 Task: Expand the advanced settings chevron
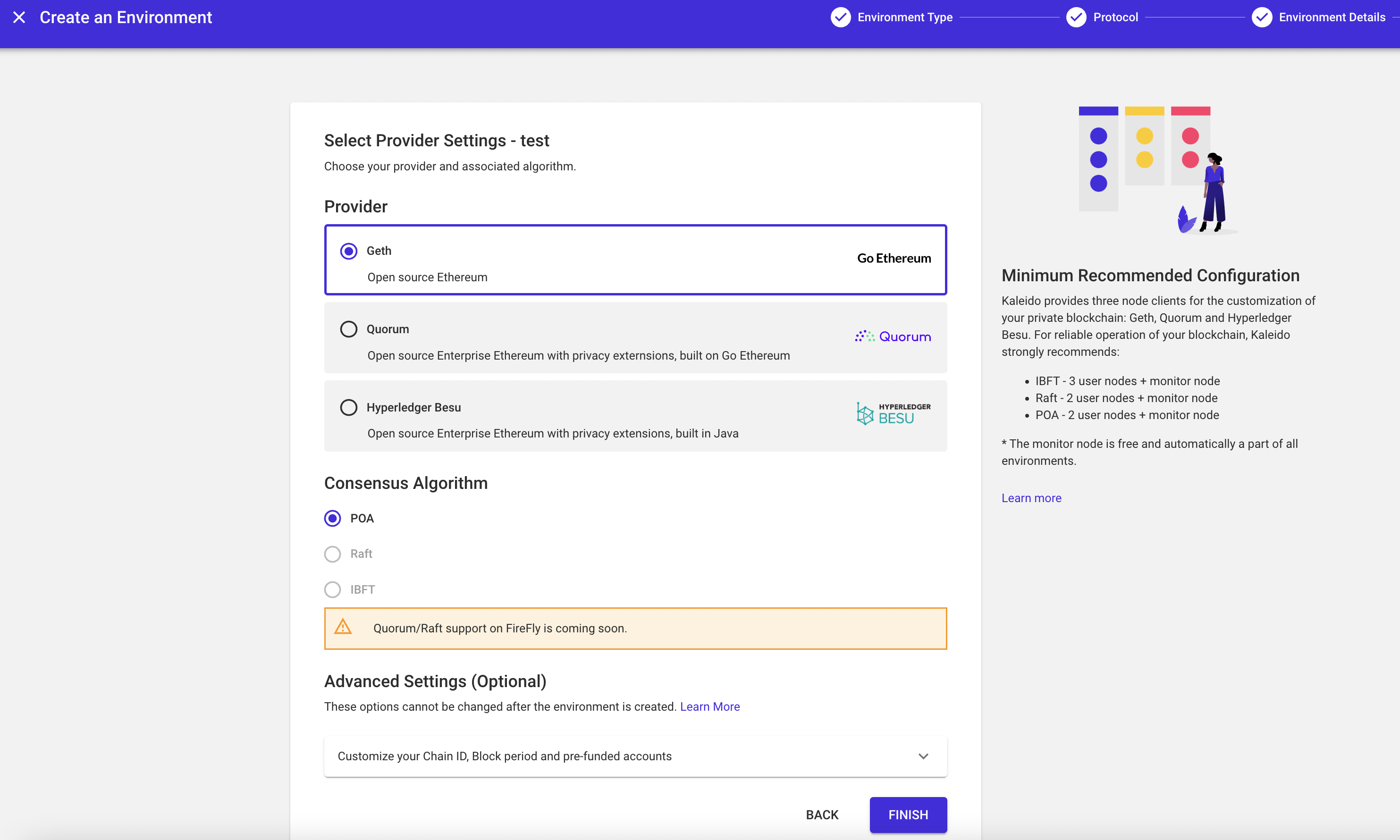pos(923,757)
